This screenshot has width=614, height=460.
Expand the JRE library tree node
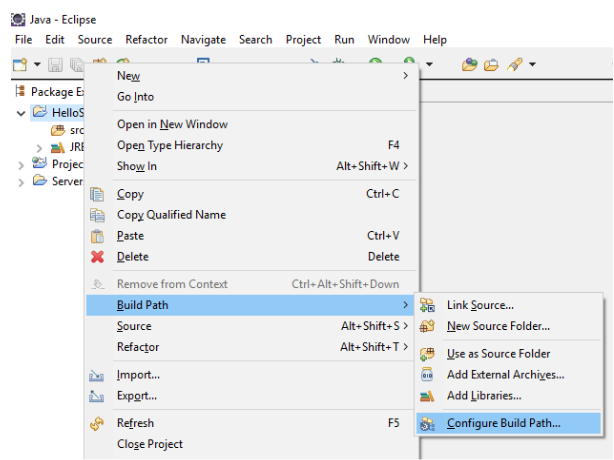[39, 147]
